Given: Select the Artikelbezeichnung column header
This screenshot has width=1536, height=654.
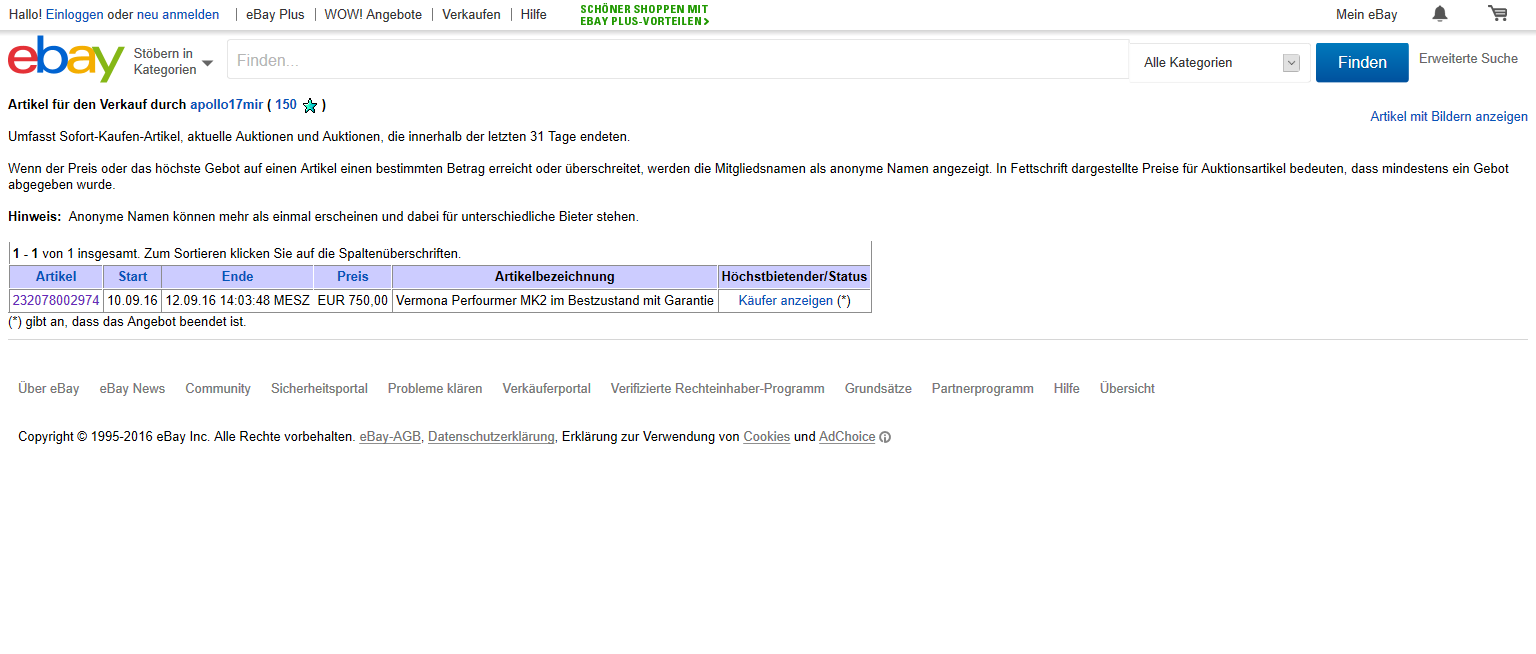Looking at the screenshot, I should [555, 277].
